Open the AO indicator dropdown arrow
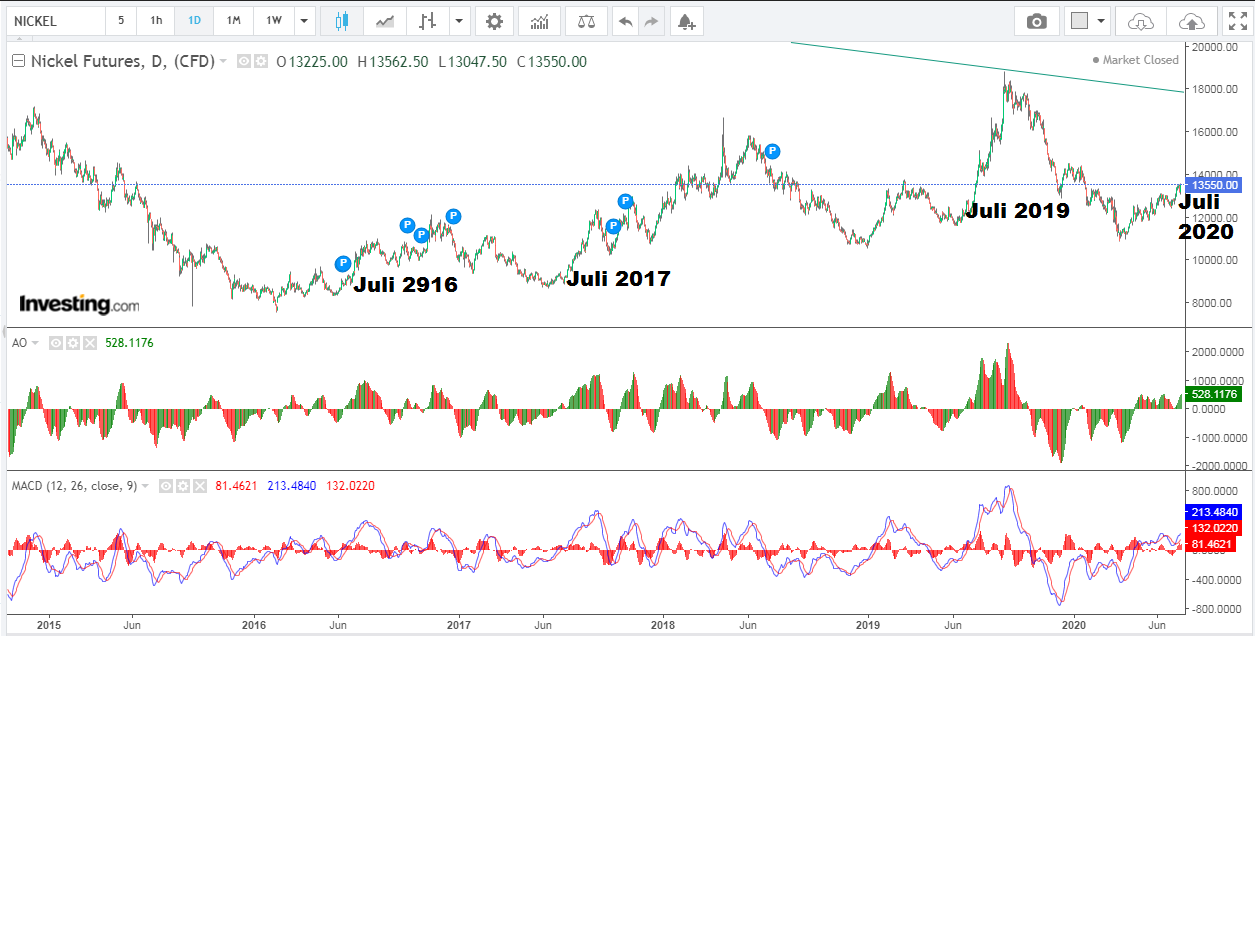This screenshot has height=939, width=1255. pyautogui.click(x=35, y=343)
